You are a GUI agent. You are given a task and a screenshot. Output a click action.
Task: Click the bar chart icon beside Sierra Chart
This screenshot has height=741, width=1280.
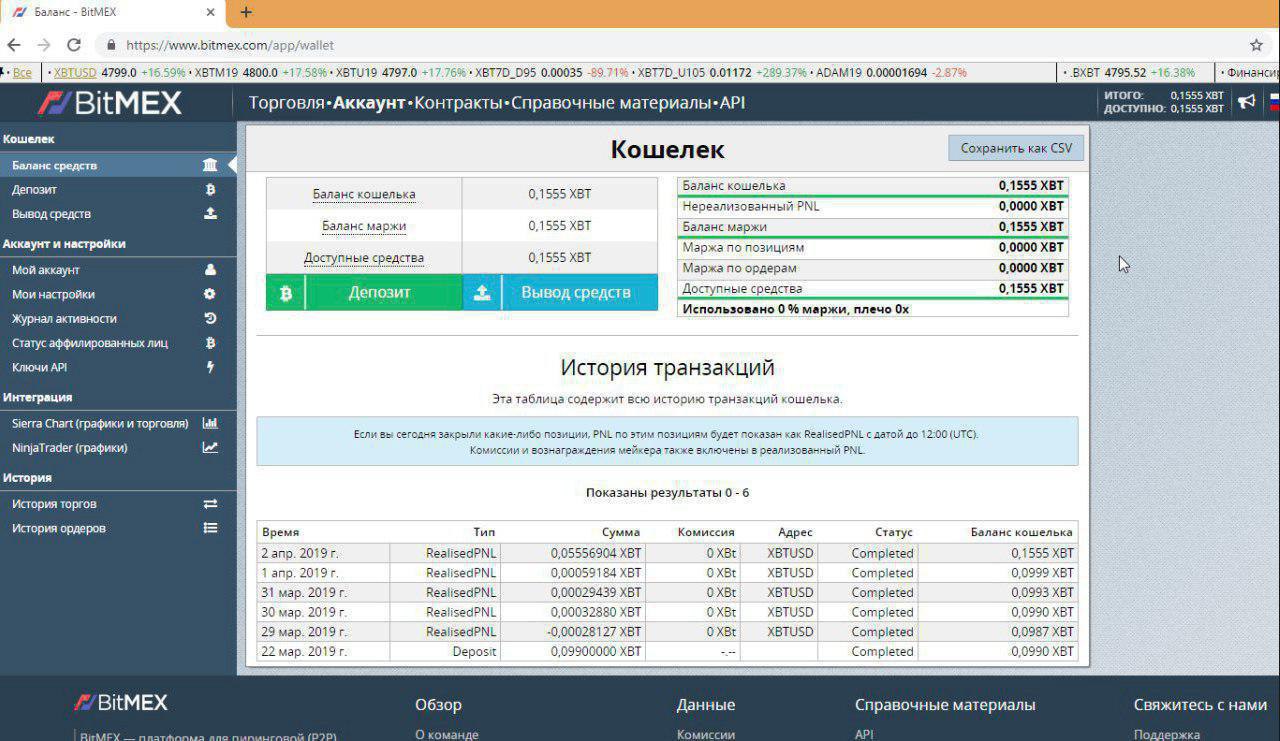(x=210, y=423)
